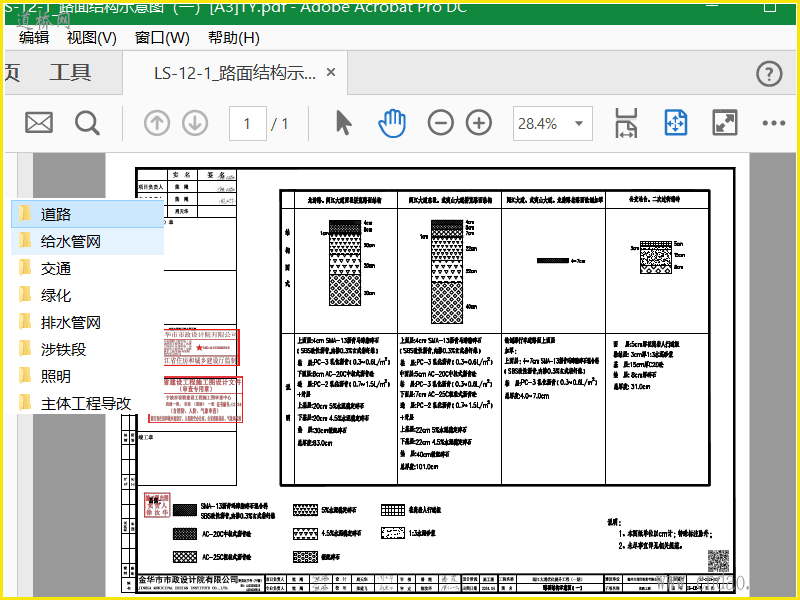Show more tools ellipsis

point(773,123)
